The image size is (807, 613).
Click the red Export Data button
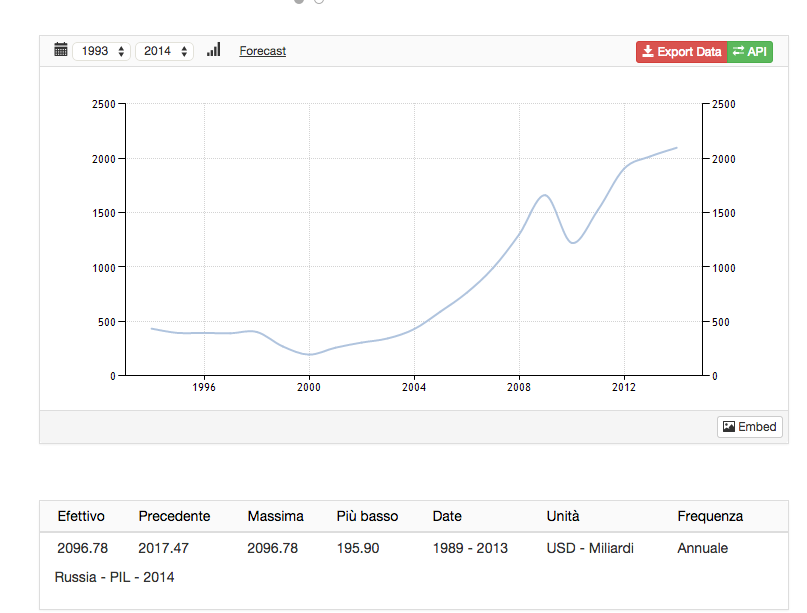coord(681,52)
